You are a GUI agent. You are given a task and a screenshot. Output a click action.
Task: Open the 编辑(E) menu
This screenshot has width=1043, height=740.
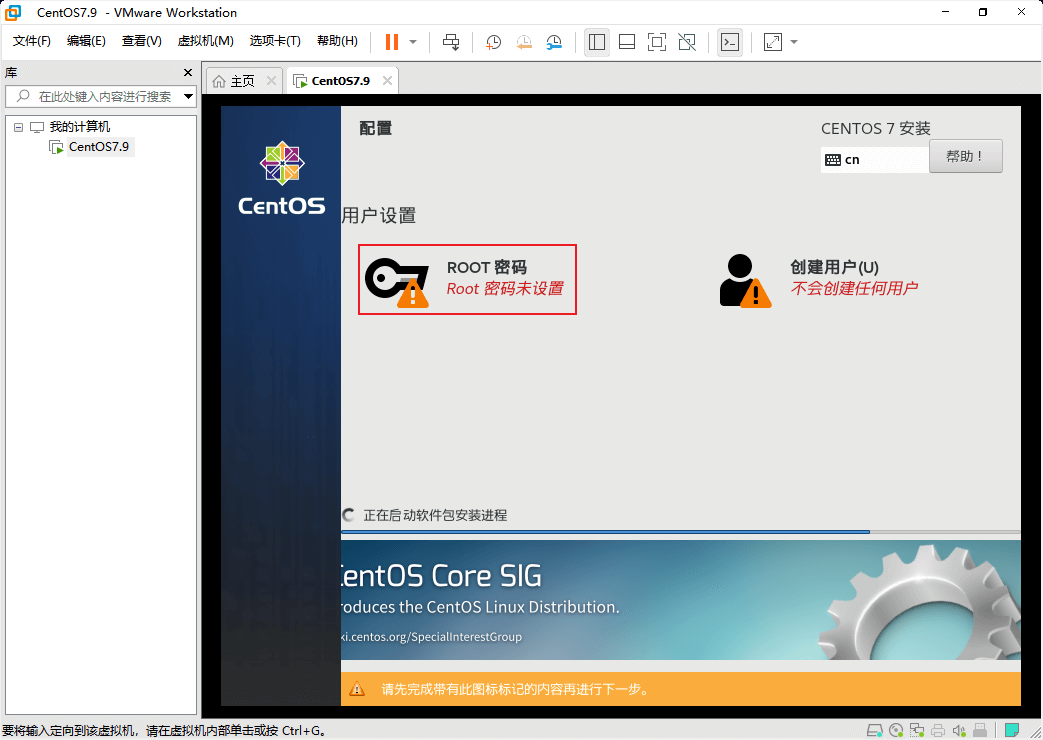[x=86, y=41]
